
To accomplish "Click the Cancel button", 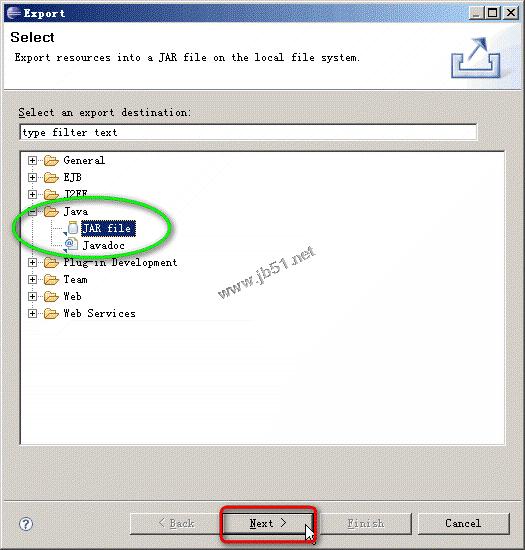I will 463,523.
